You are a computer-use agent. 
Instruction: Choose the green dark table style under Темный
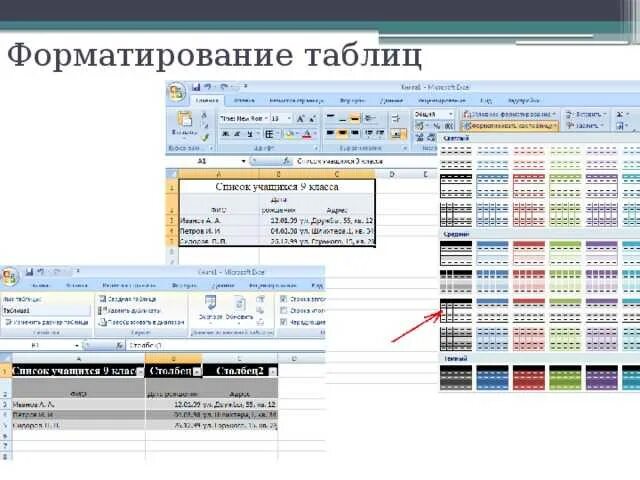(x=565, y=378)
